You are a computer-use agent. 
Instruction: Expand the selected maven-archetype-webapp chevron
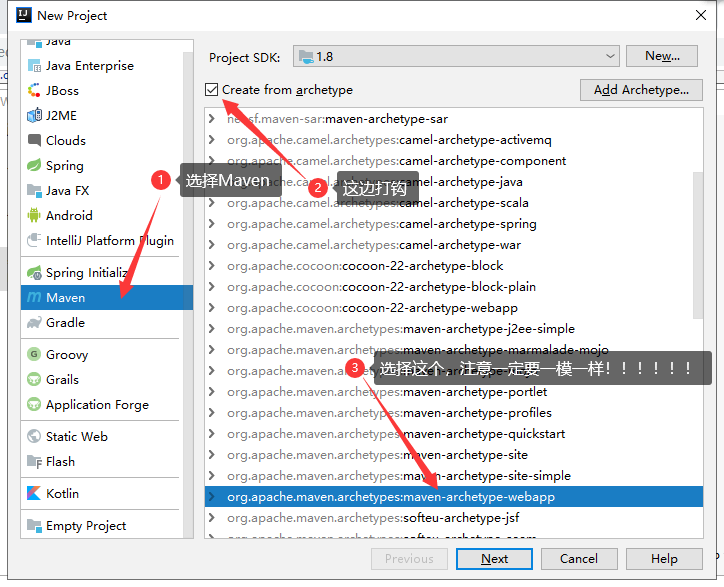(x=212, y=496)
